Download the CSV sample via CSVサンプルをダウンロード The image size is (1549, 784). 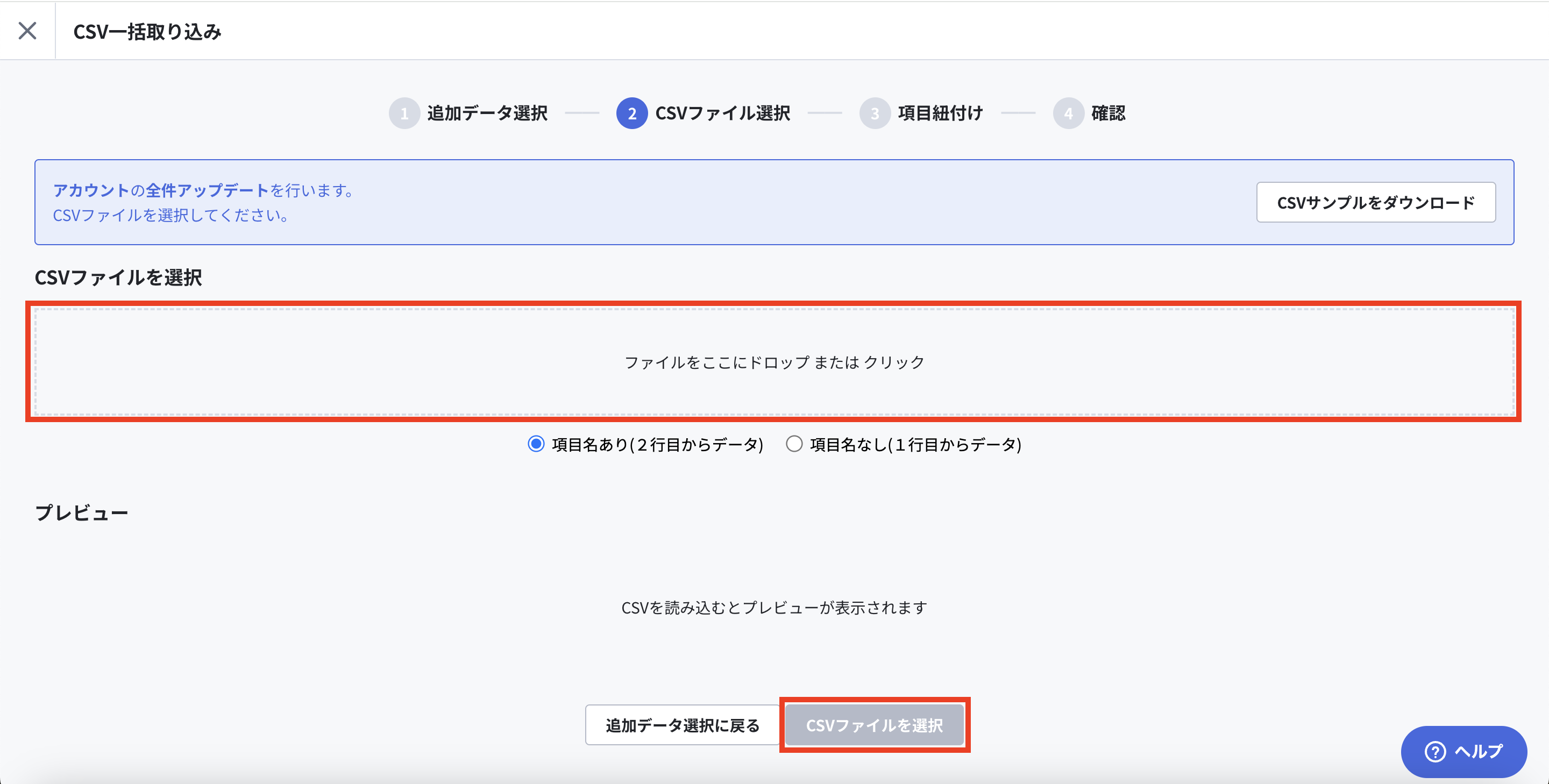pyautogui.click(x=1376, y=203)
